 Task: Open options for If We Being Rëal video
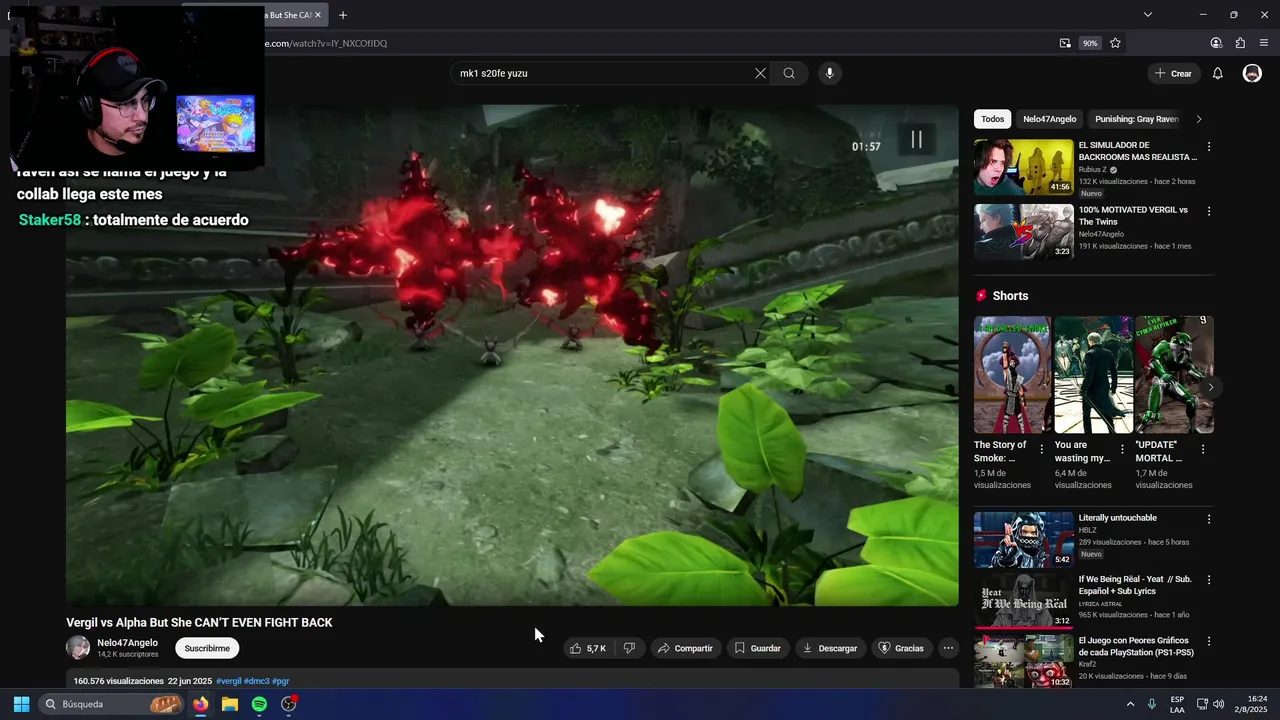[x=1208, y=580]
